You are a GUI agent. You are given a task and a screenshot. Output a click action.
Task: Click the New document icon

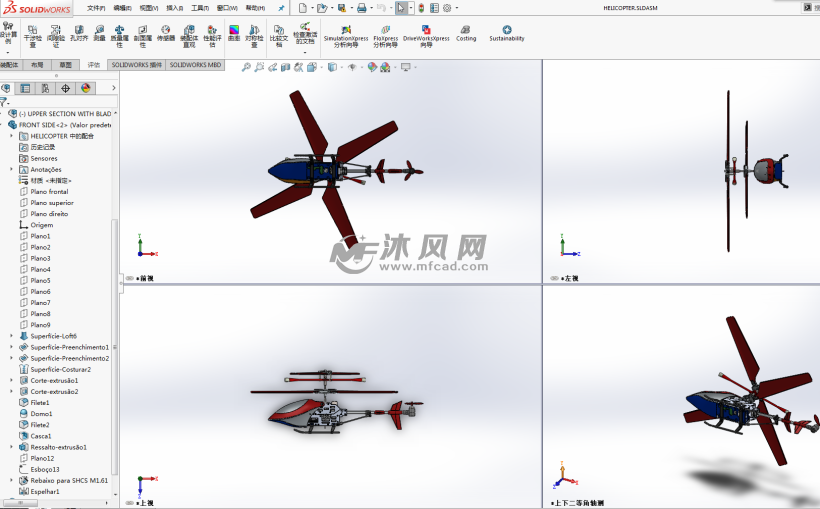pos(302,8)
